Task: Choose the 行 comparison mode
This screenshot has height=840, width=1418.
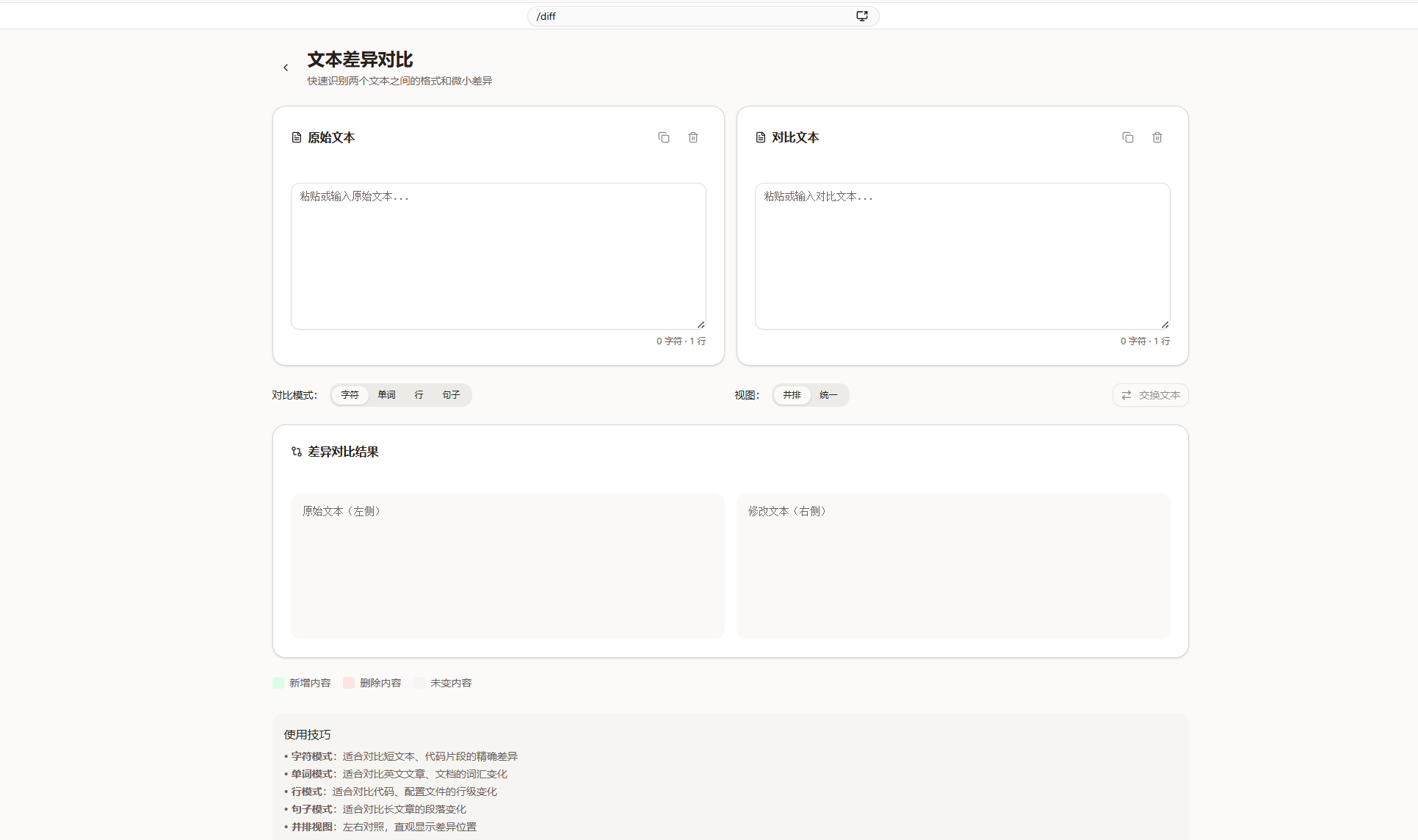Action: pos(419,395)
